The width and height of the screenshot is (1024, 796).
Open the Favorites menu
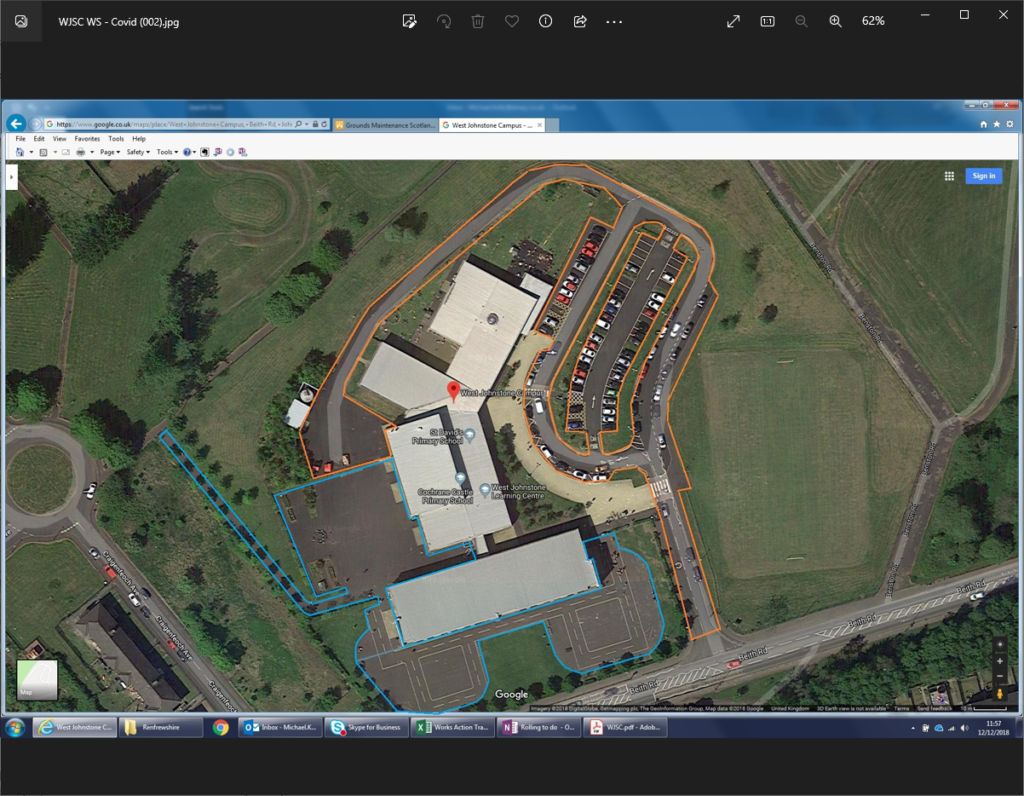87,138
